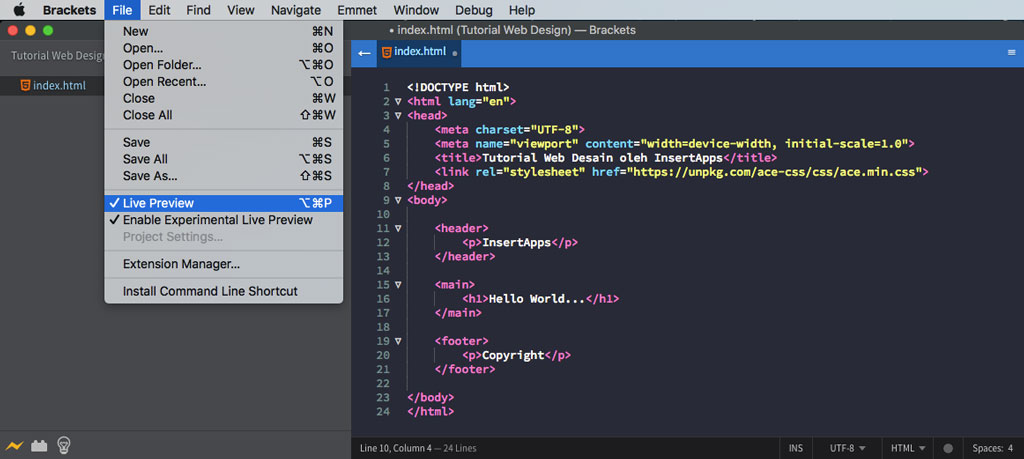
Task: Collapse the head block on line 3
Action: (398, 116)
